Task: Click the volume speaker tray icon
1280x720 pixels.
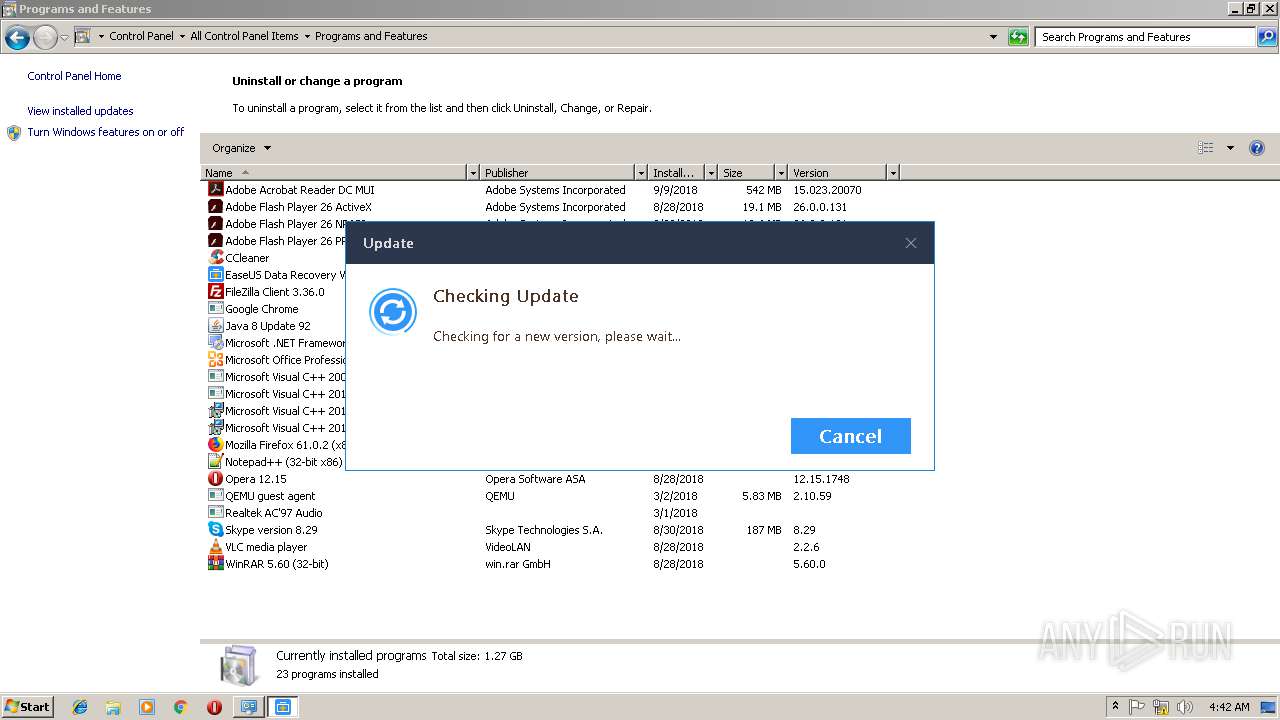Action: point(1185,707)
